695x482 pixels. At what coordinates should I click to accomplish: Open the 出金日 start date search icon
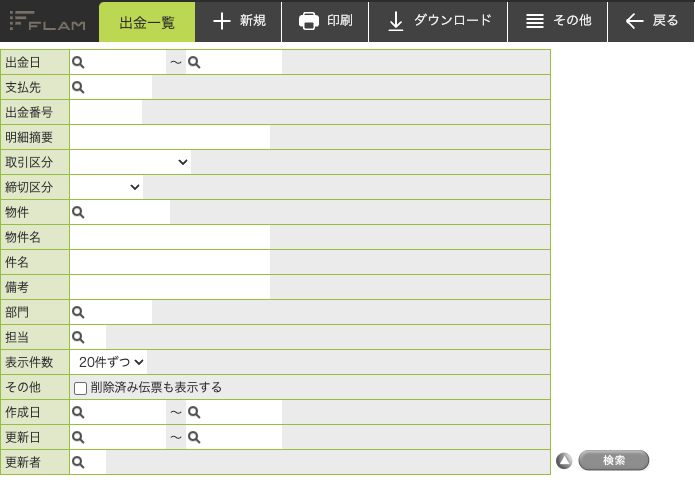[78, 63]
